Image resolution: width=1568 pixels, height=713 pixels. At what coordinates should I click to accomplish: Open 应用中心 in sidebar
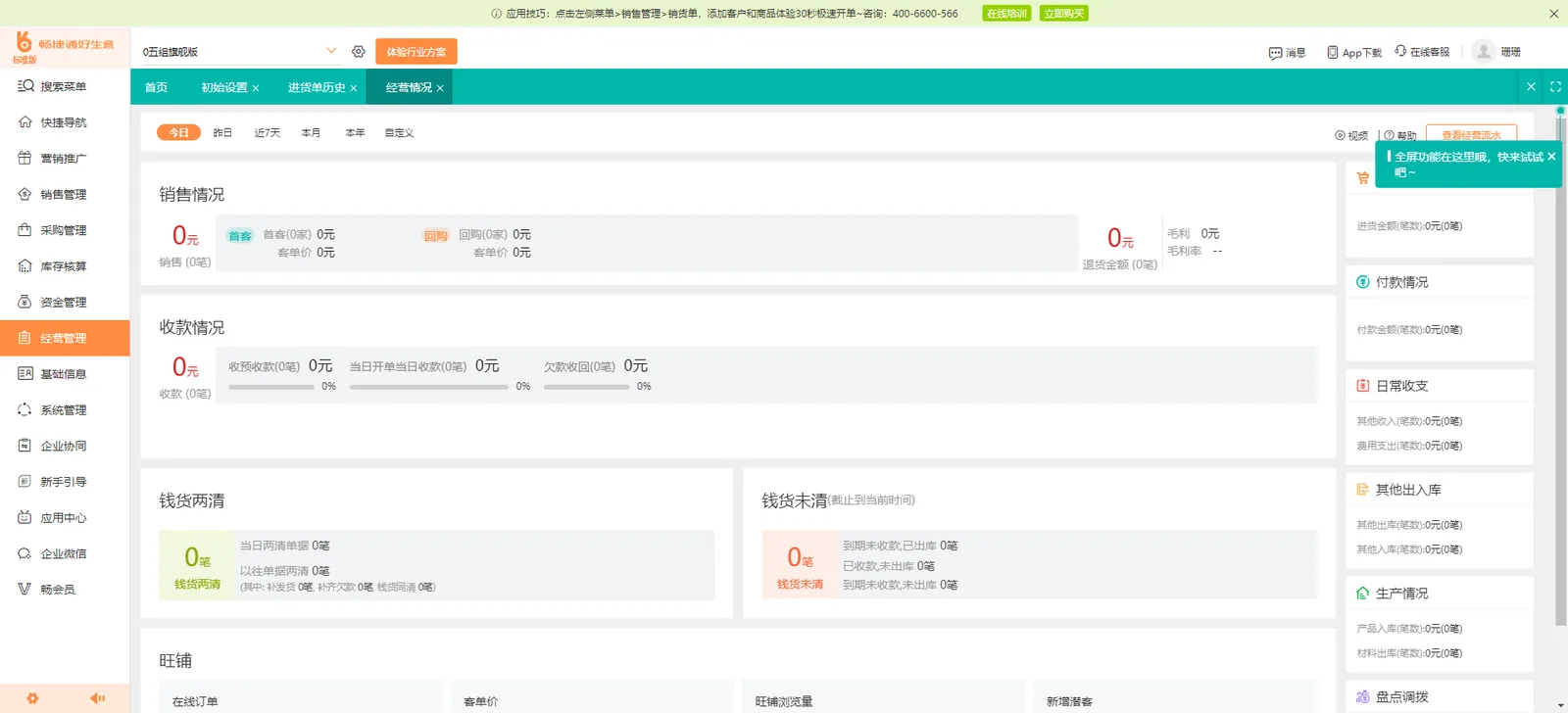(65, 517)
